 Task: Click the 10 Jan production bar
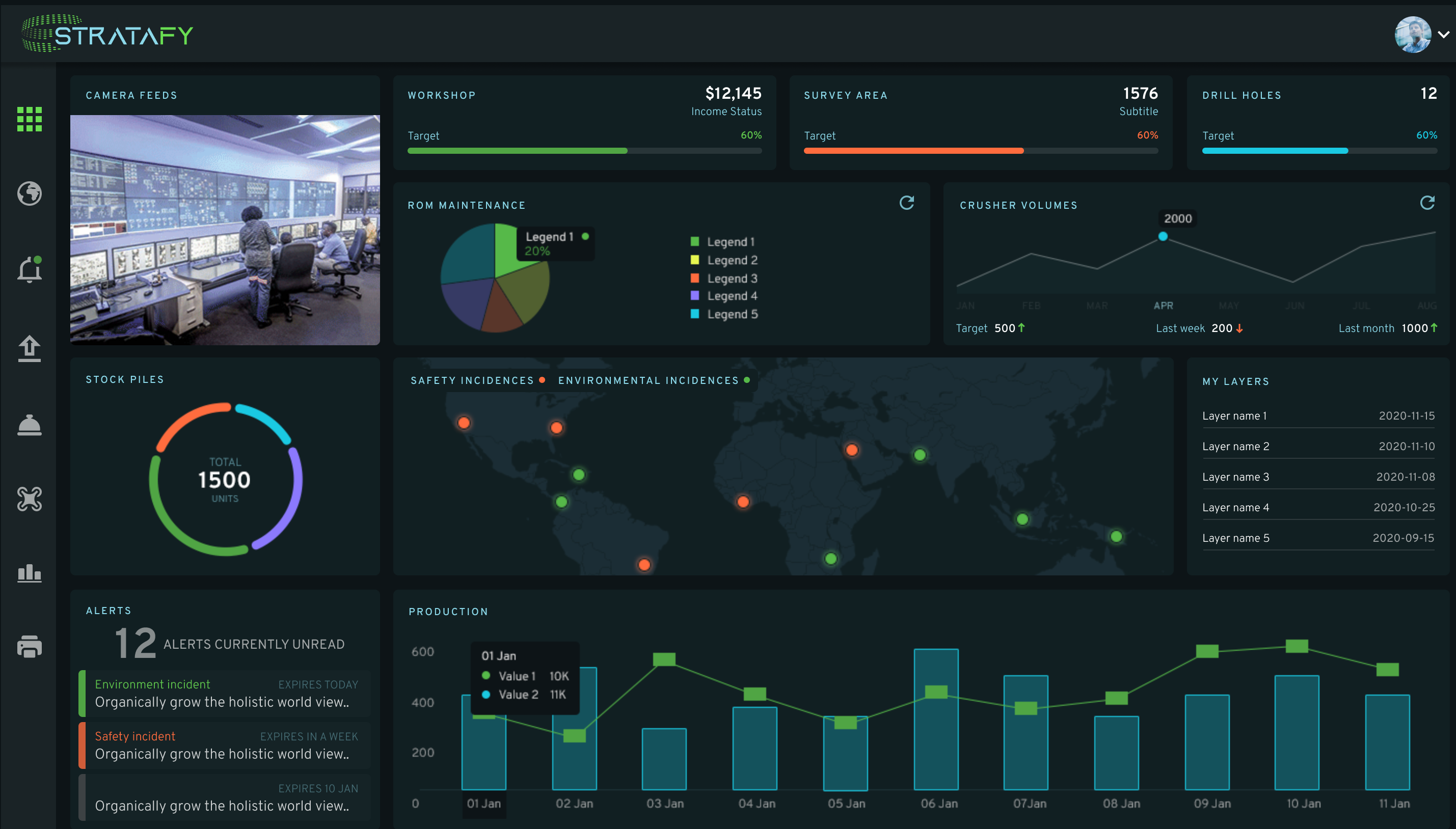coord(1297,732)
